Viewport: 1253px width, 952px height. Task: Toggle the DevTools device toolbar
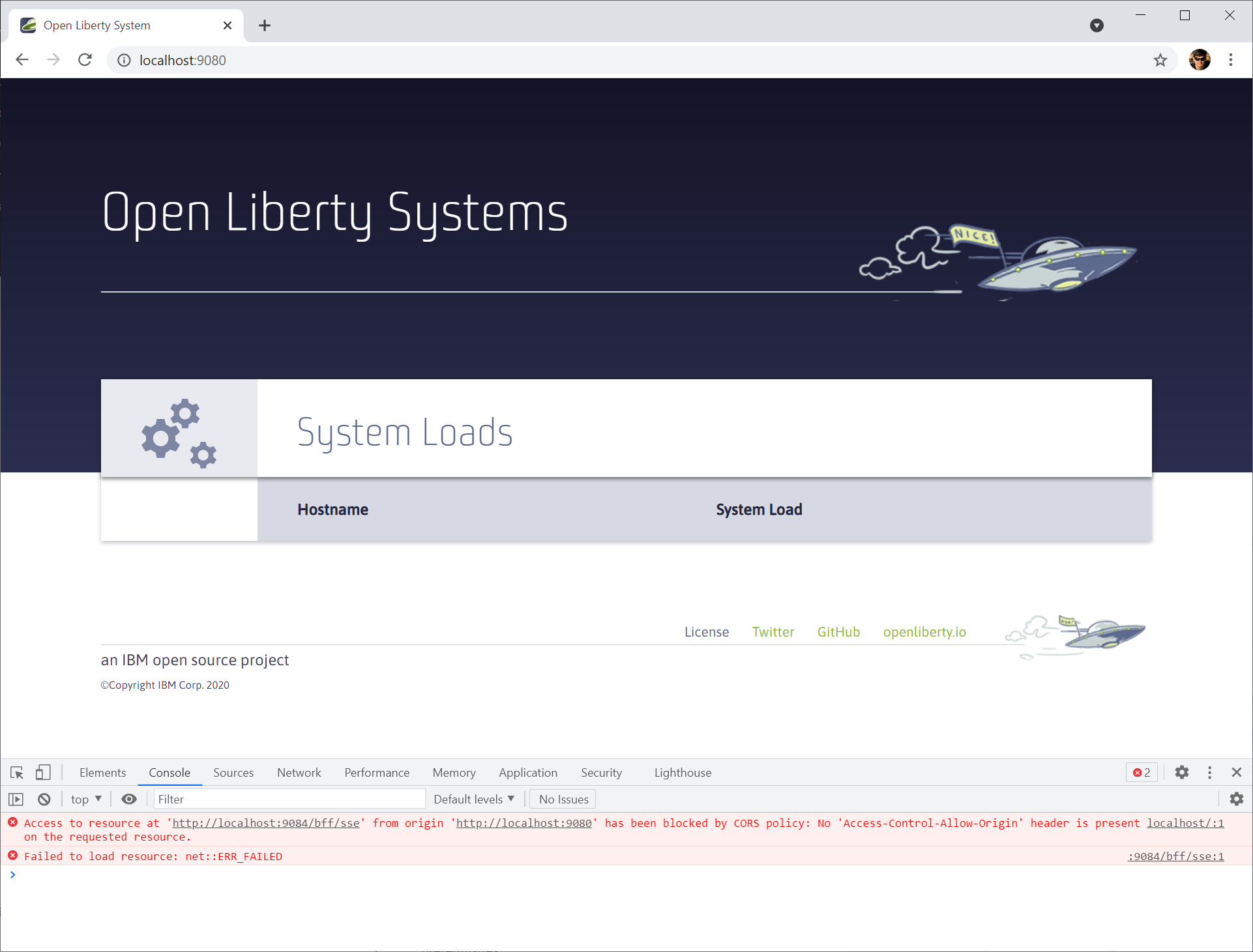coord(43,773)
